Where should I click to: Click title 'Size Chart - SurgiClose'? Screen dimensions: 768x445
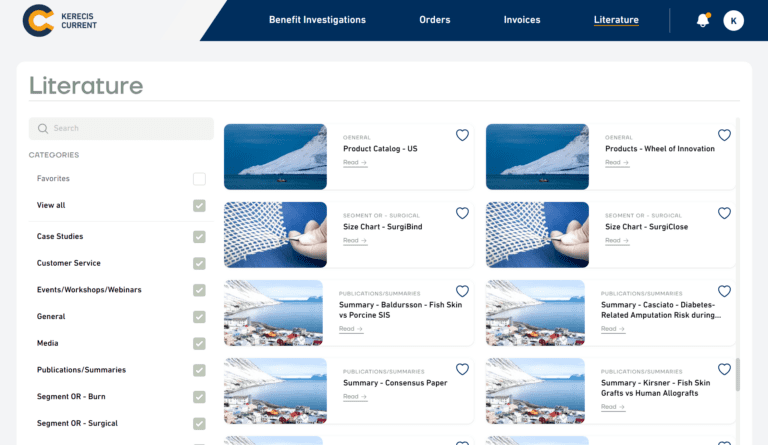(647, 227)
